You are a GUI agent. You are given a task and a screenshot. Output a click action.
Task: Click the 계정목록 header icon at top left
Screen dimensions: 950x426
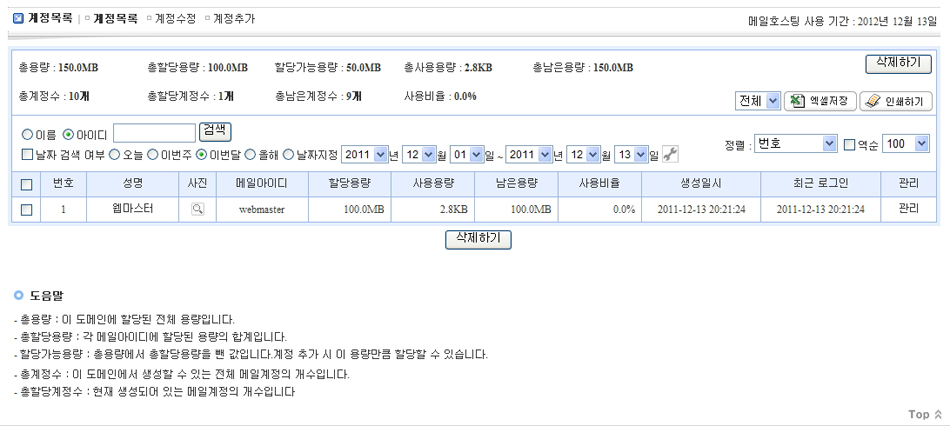(17, 19)
